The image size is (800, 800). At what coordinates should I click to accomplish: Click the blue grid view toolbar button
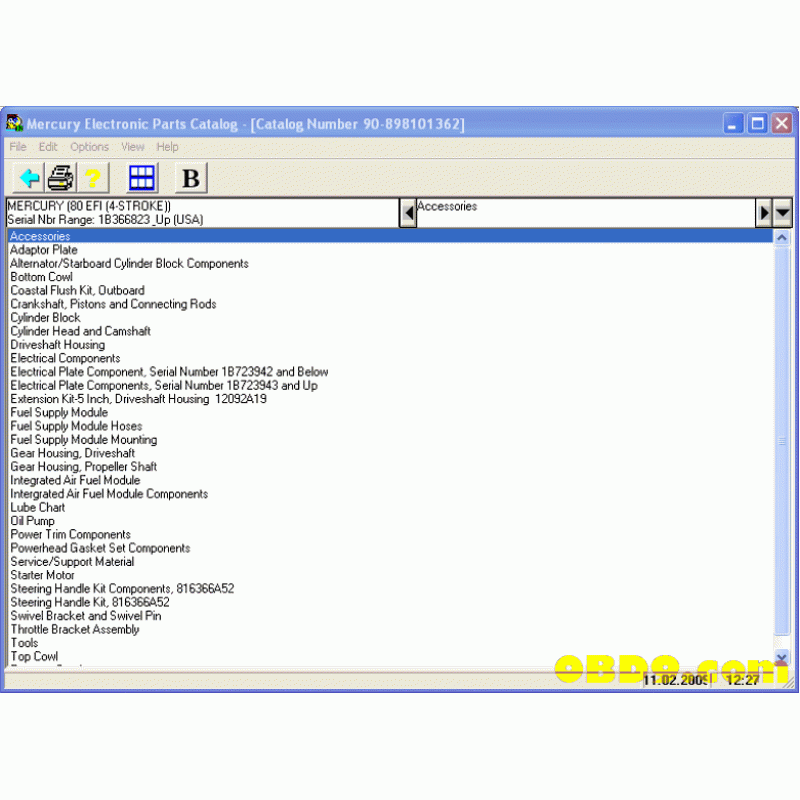click(x=142, y=178)
